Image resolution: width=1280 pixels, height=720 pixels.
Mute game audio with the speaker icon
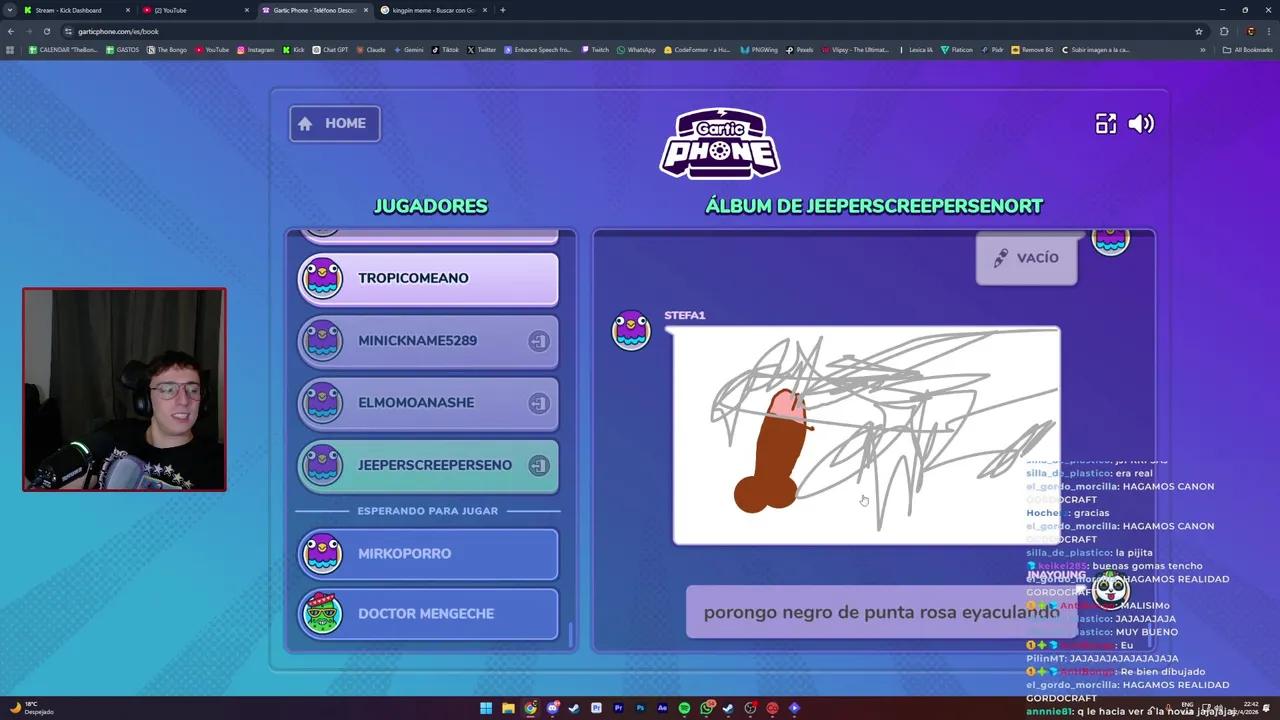tap(1140, 123)
